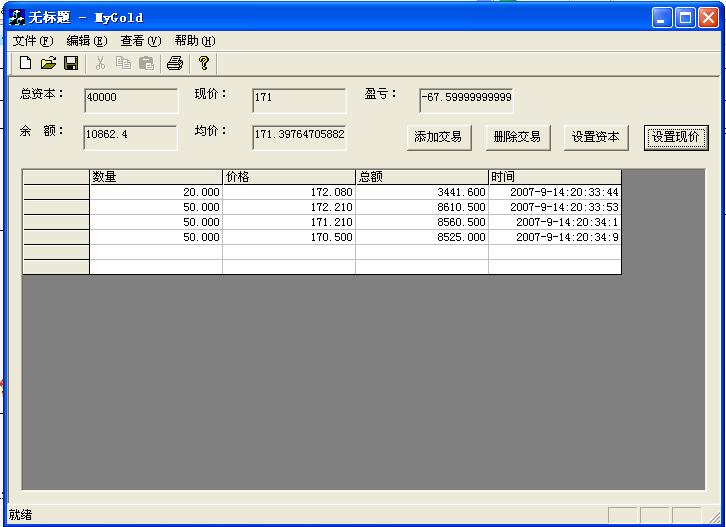Click the 现价 field showing 171
This screenshot has height=527, width=726.
pos(299,100)
